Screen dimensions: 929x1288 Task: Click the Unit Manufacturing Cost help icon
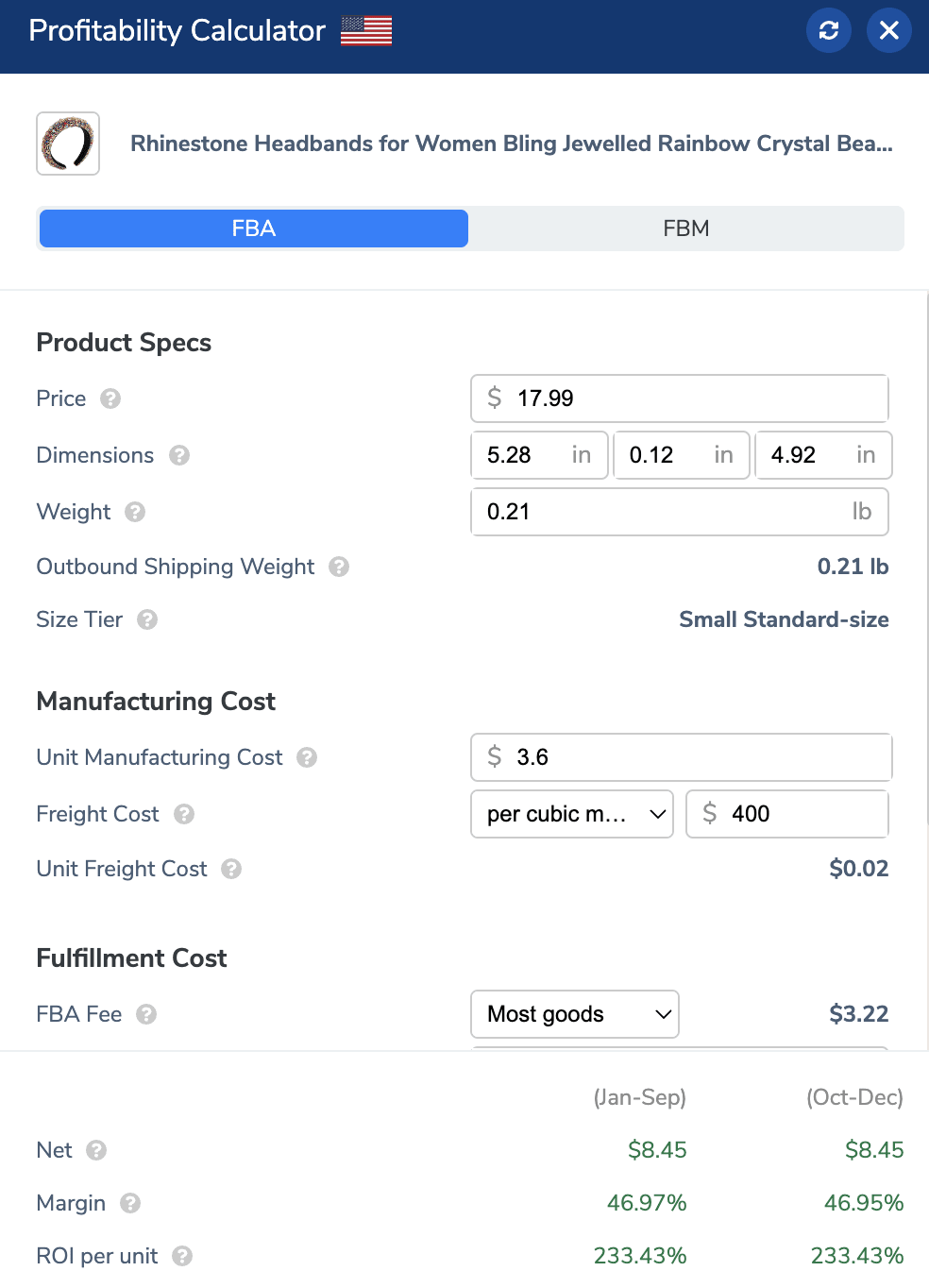pyautogui.click(x=307, y=757)
